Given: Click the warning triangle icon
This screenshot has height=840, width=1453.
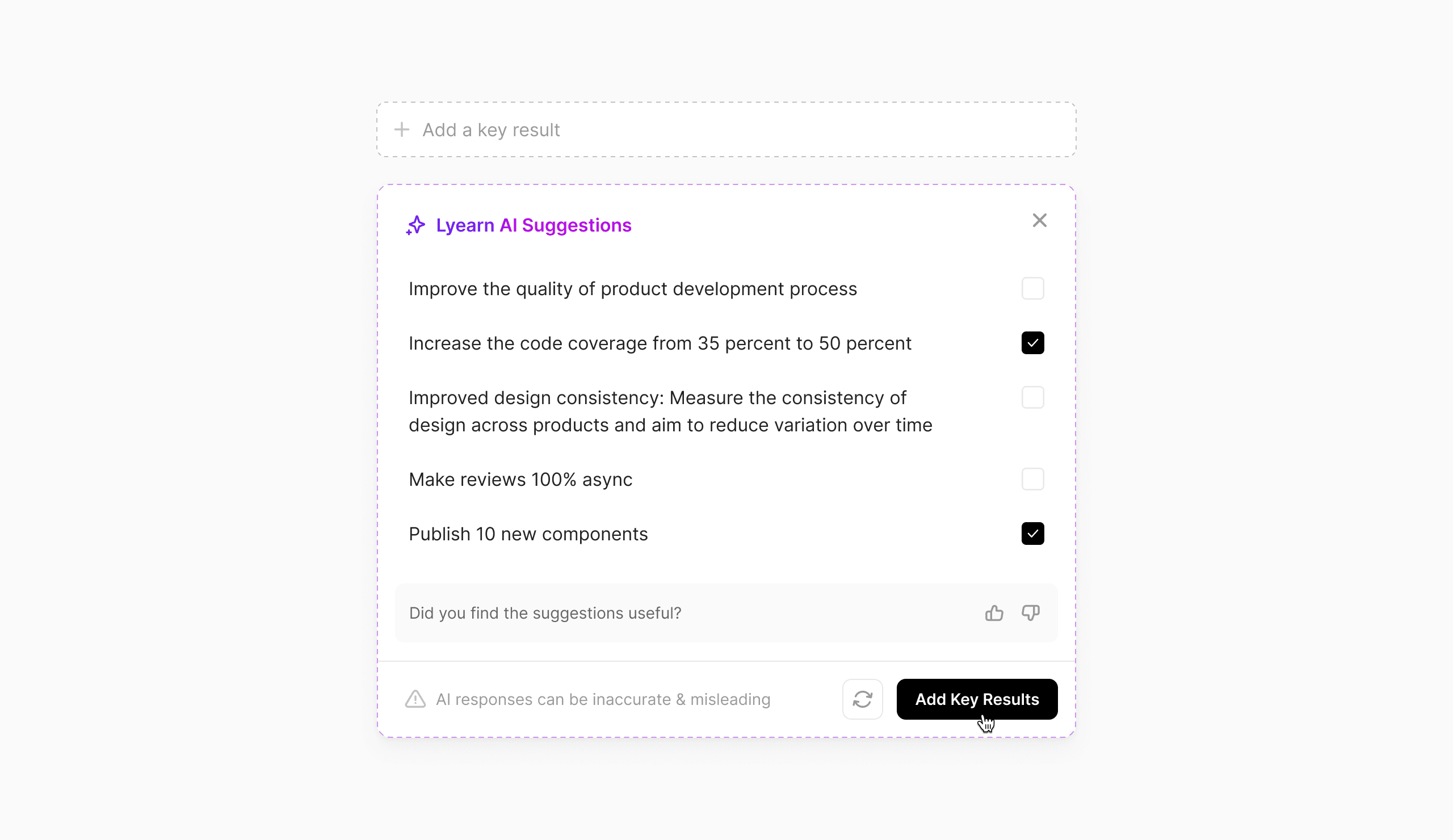Looking at the screenshot, I should point(415,699).
